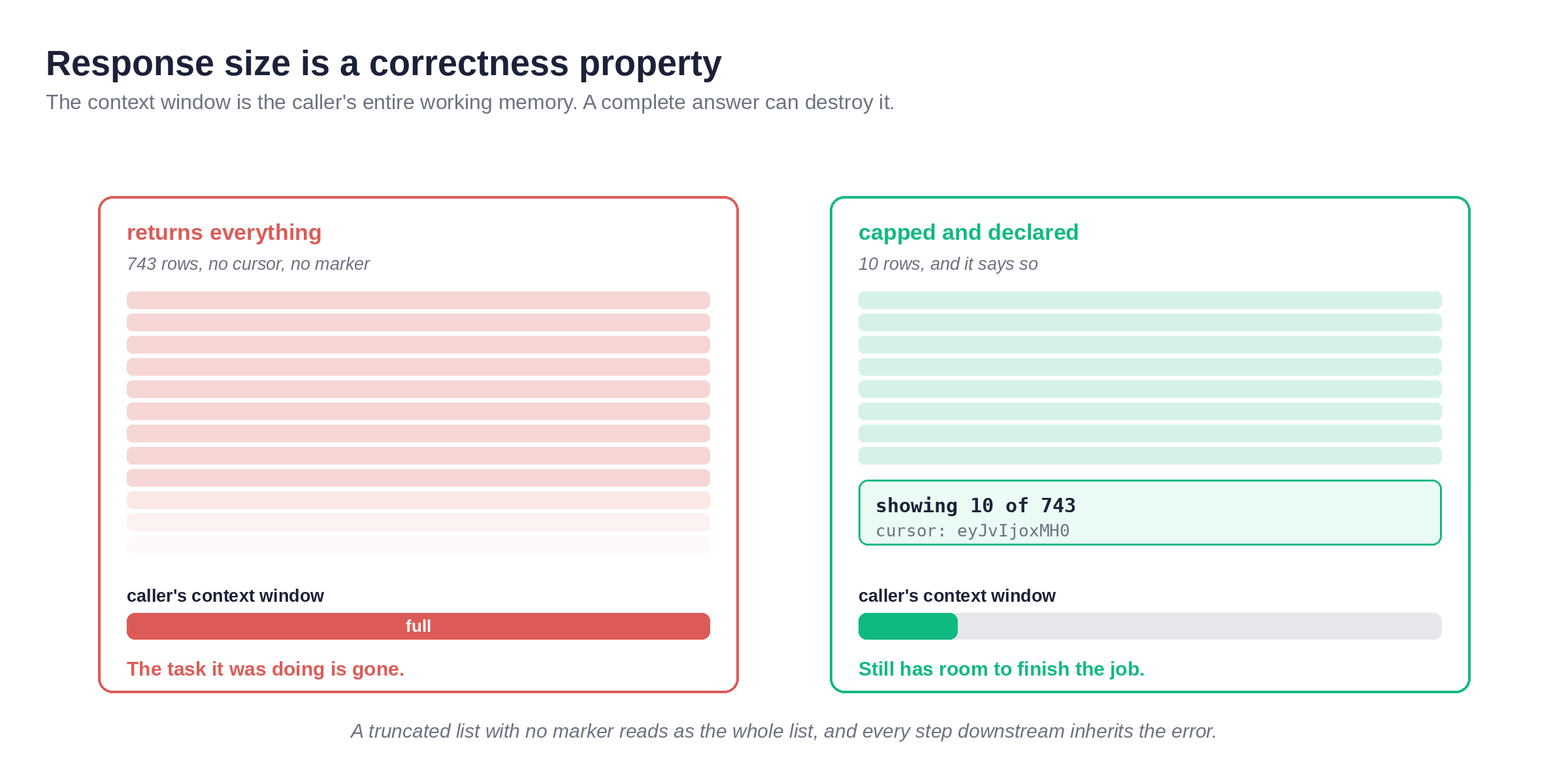Image resolution: width=1568 pixels, height=771 pixels.
Task: Click the first red row placeholder
Action: pyautogui.click(x=418, y=300)
